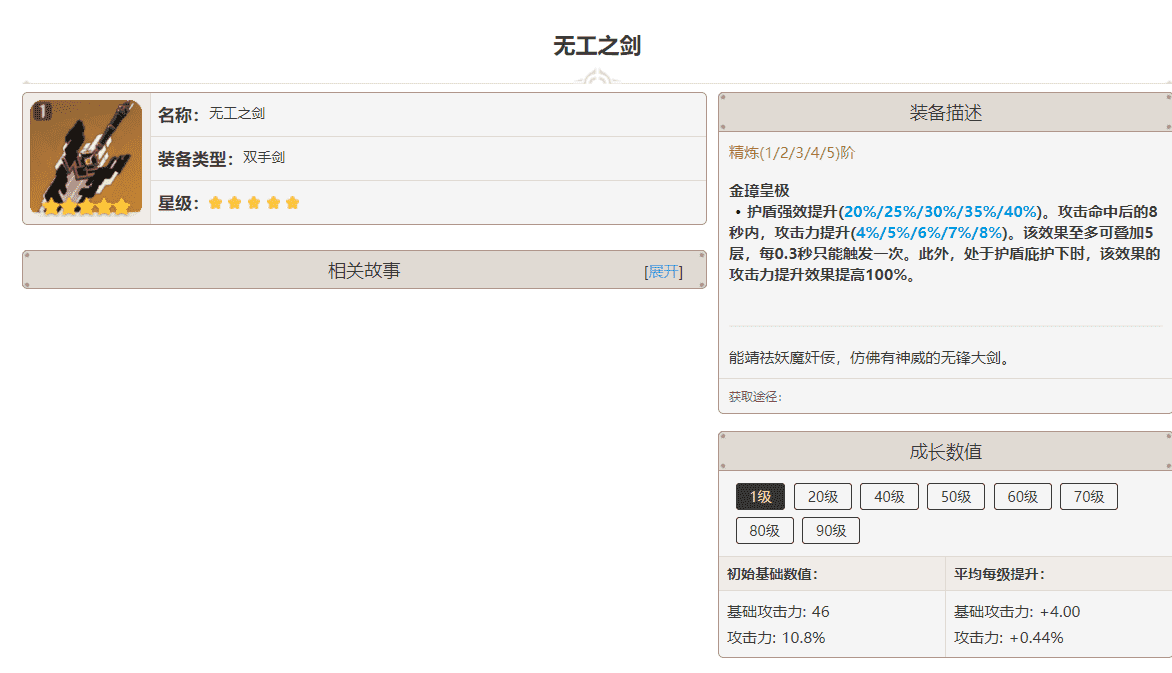Select the 60级 level tab
Image resolution: width=1172 pixels, height=673 pixels.
(x=1023, y=497)
